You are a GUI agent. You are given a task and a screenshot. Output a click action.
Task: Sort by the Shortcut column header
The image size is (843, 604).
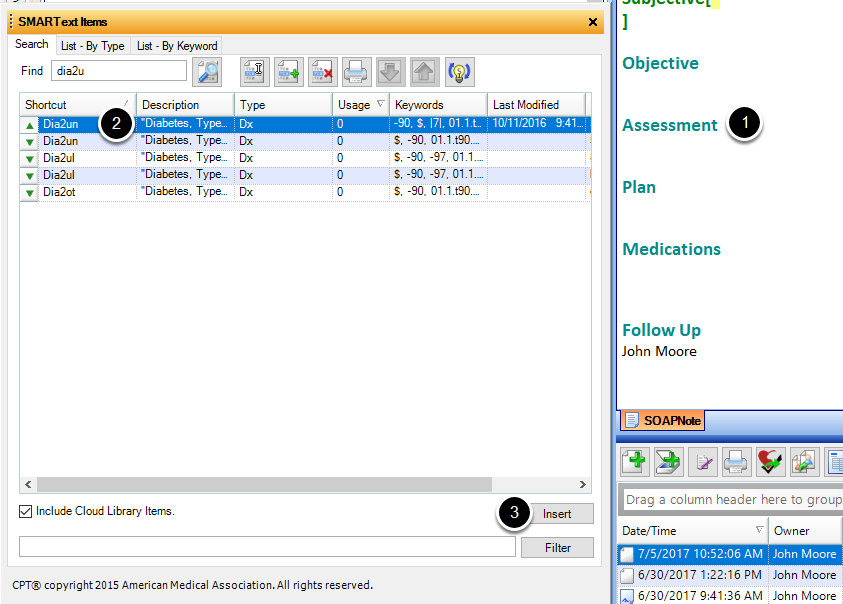pos(77,105)
